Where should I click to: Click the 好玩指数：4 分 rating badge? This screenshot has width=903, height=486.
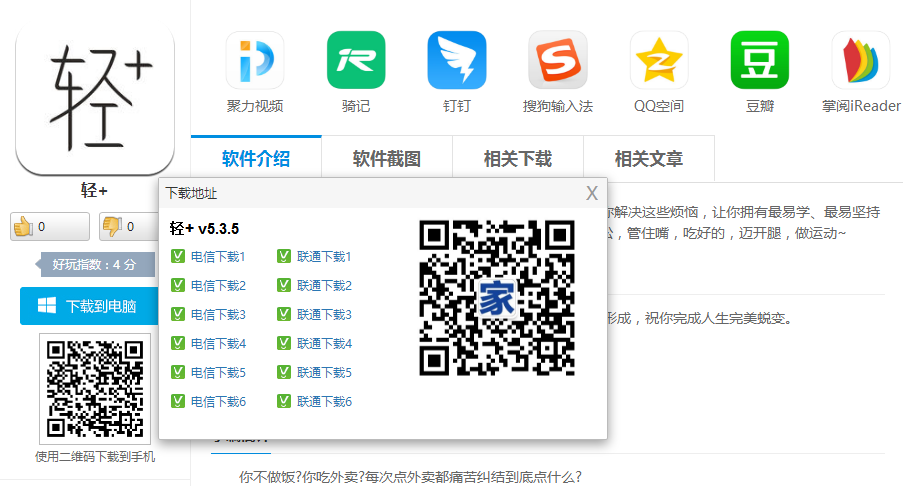click(95, 264)
